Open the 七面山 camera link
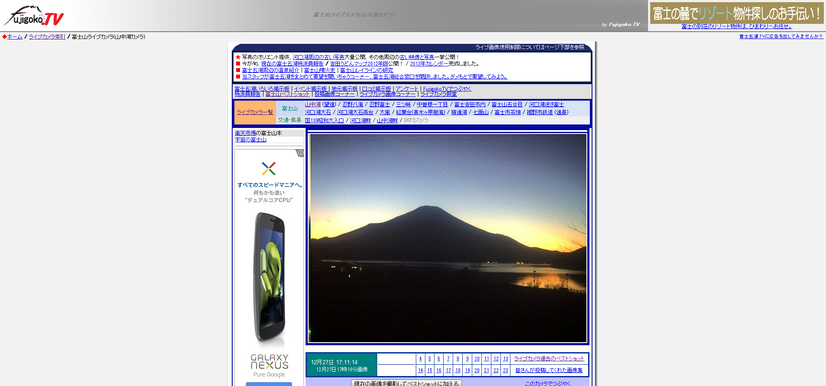 (480, 112)
